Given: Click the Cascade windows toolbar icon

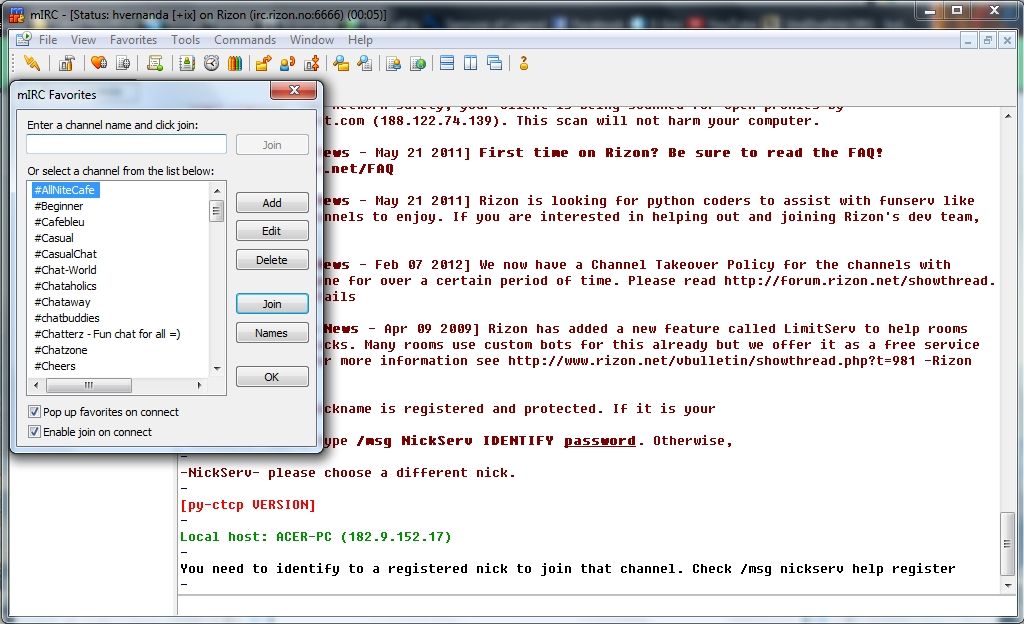Looking at the screenshot, I should pos(494,63).
